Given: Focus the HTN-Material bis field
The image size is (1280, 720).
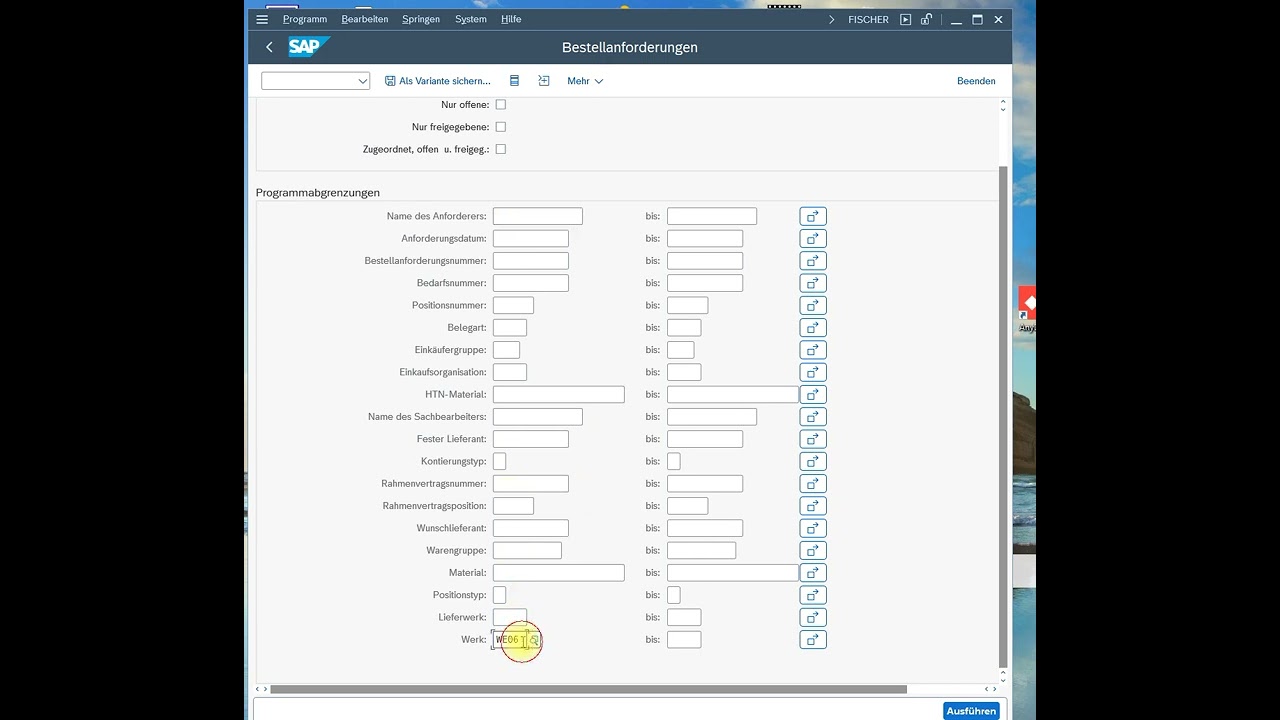Looking at the screenshot, I should tap(733, 394).
